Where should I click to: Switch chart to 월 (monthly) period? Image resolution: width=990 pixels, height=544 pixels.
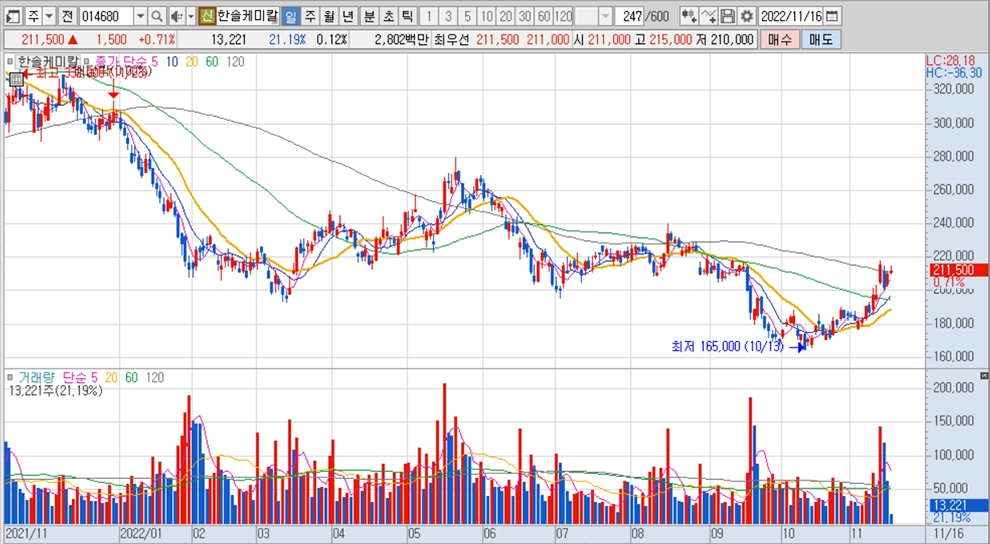pyautogui.click(x=328, y=16)
